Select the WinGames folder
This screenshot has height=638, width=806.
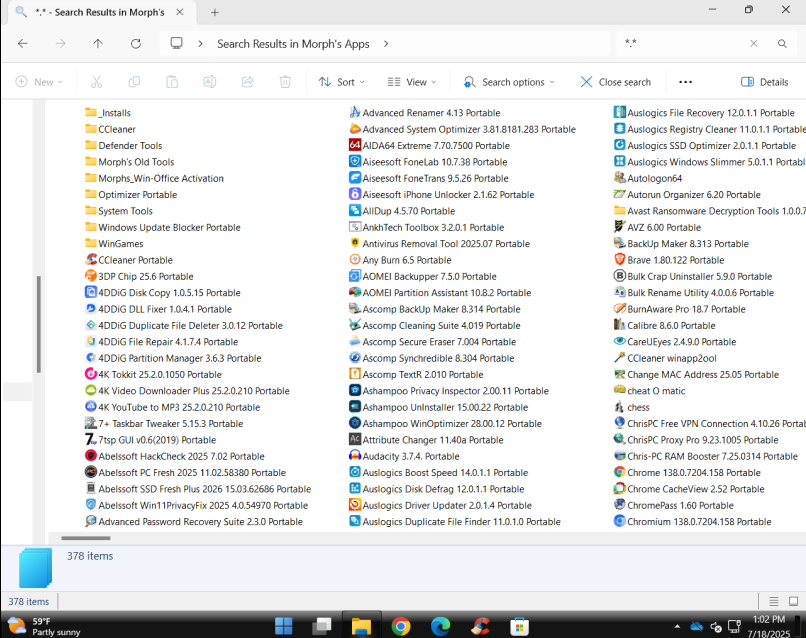point(114,243)
